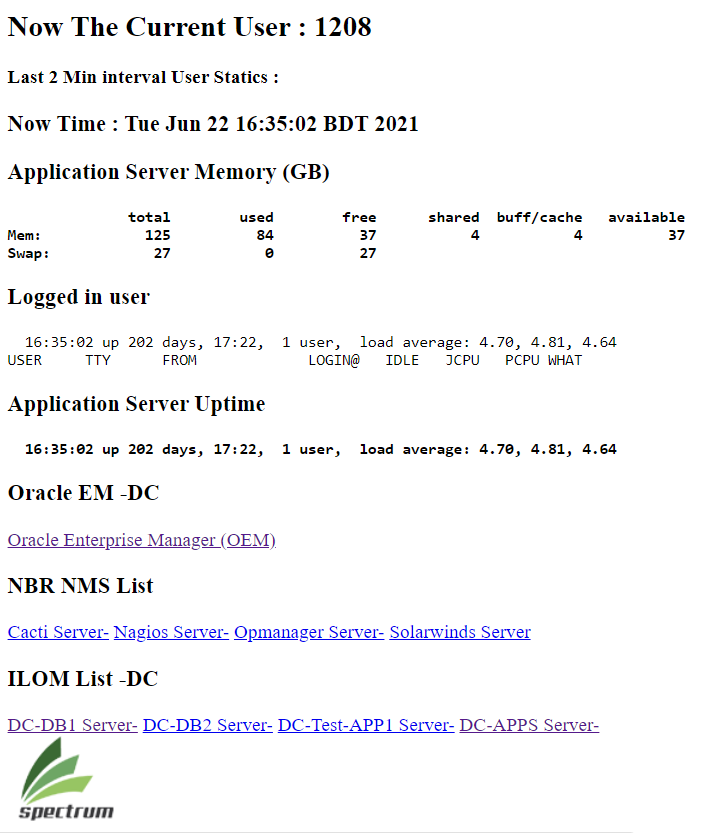721x833 pixels.
Task: Open the DC-DB2 Server ILOM link
Action: [x=208, y=725]
